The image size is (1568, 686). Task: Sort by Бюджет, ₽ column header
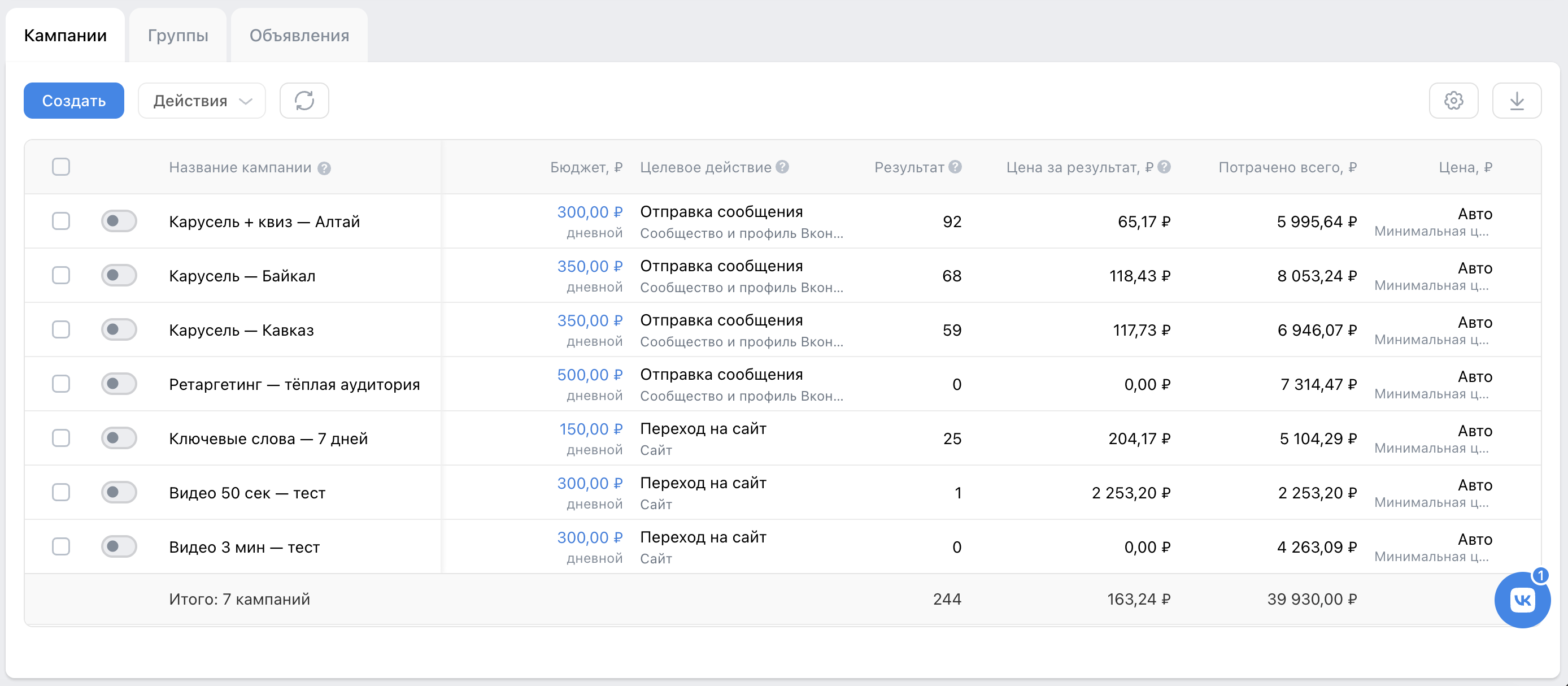(x=586, y=167)
